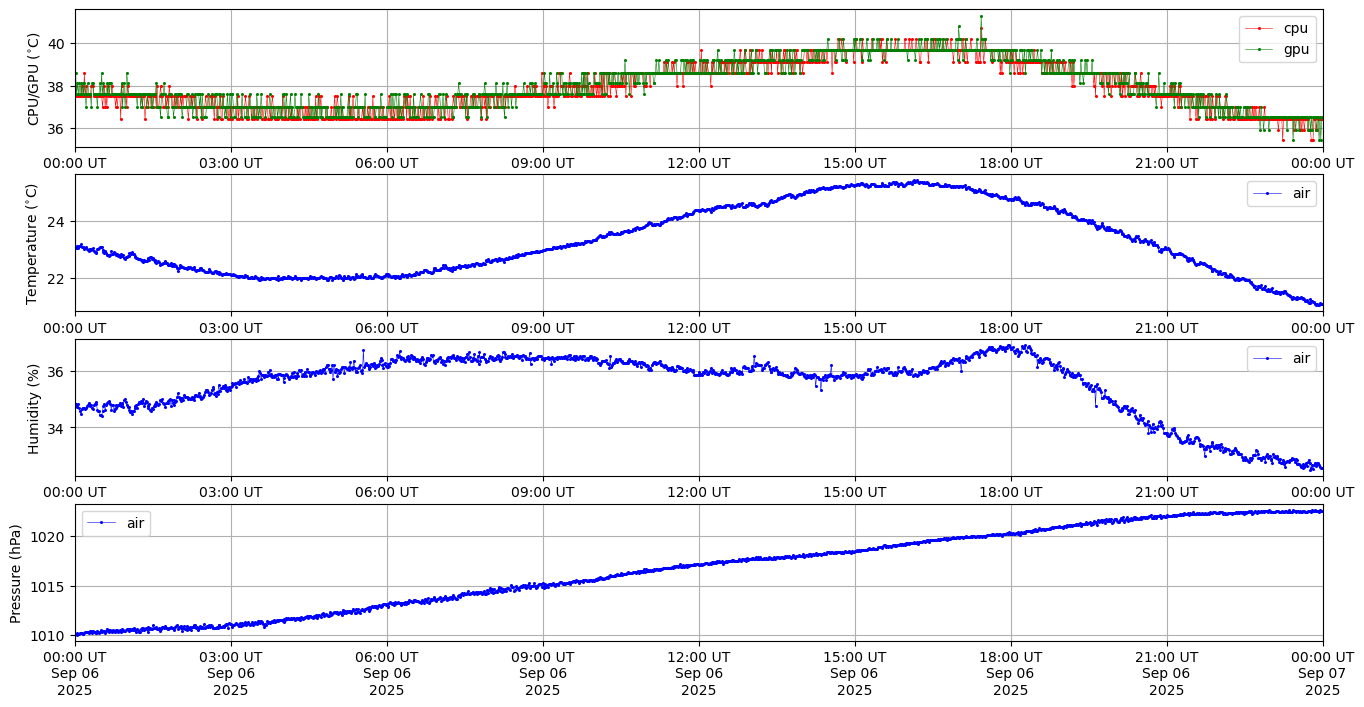Click '21:00 UT Sep 06 2025' below Pressure plot

click(x=1167, y=674)
